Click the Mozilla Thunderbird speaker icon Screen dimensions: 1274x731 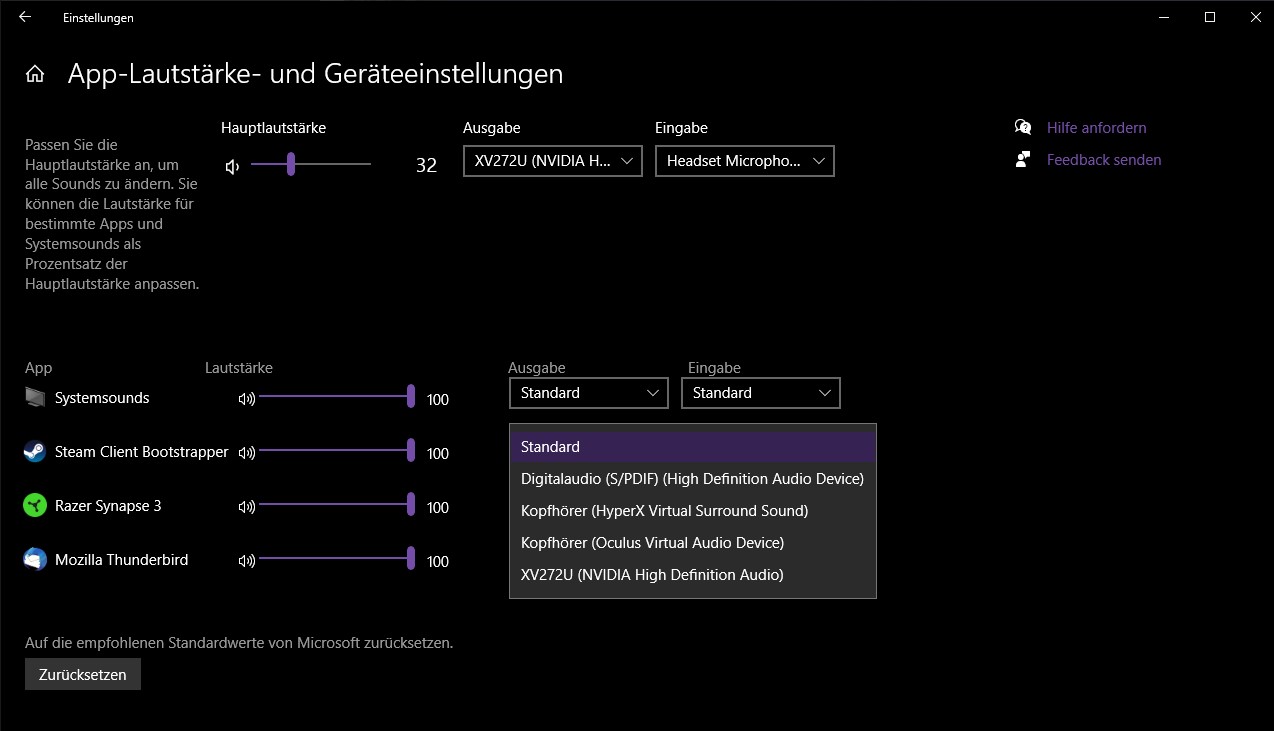tap(246, 561)
